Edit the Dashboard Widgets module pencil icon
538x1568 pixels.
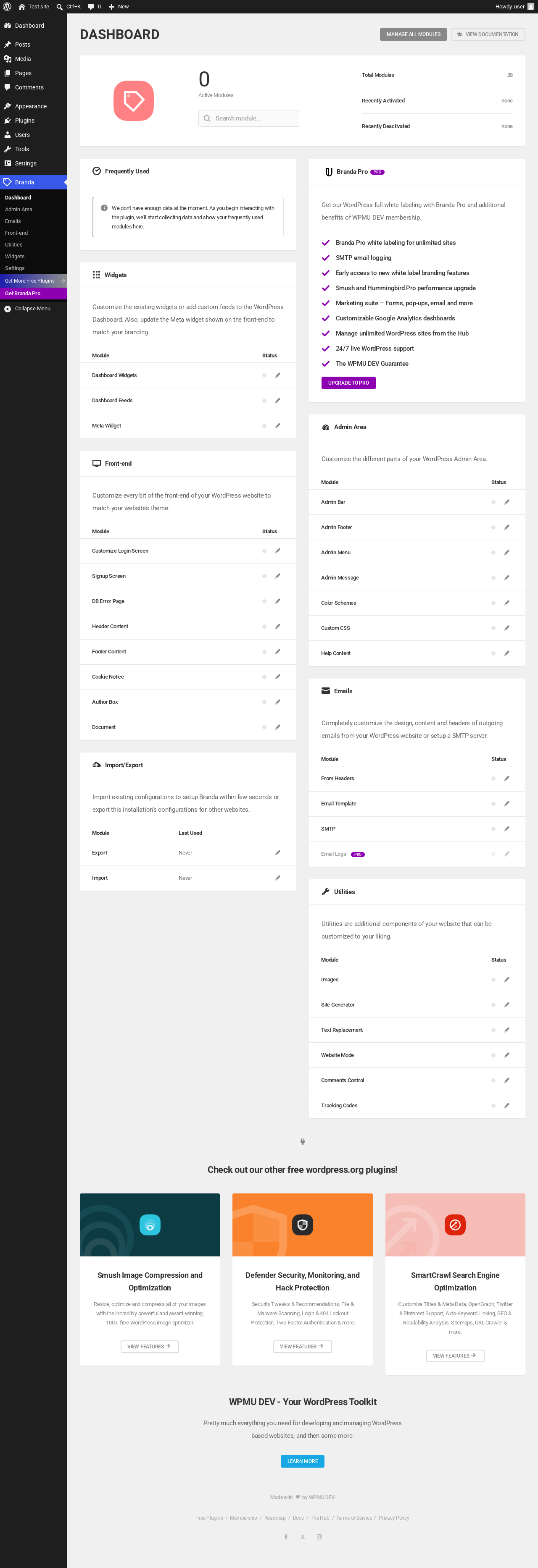point(278,375)
